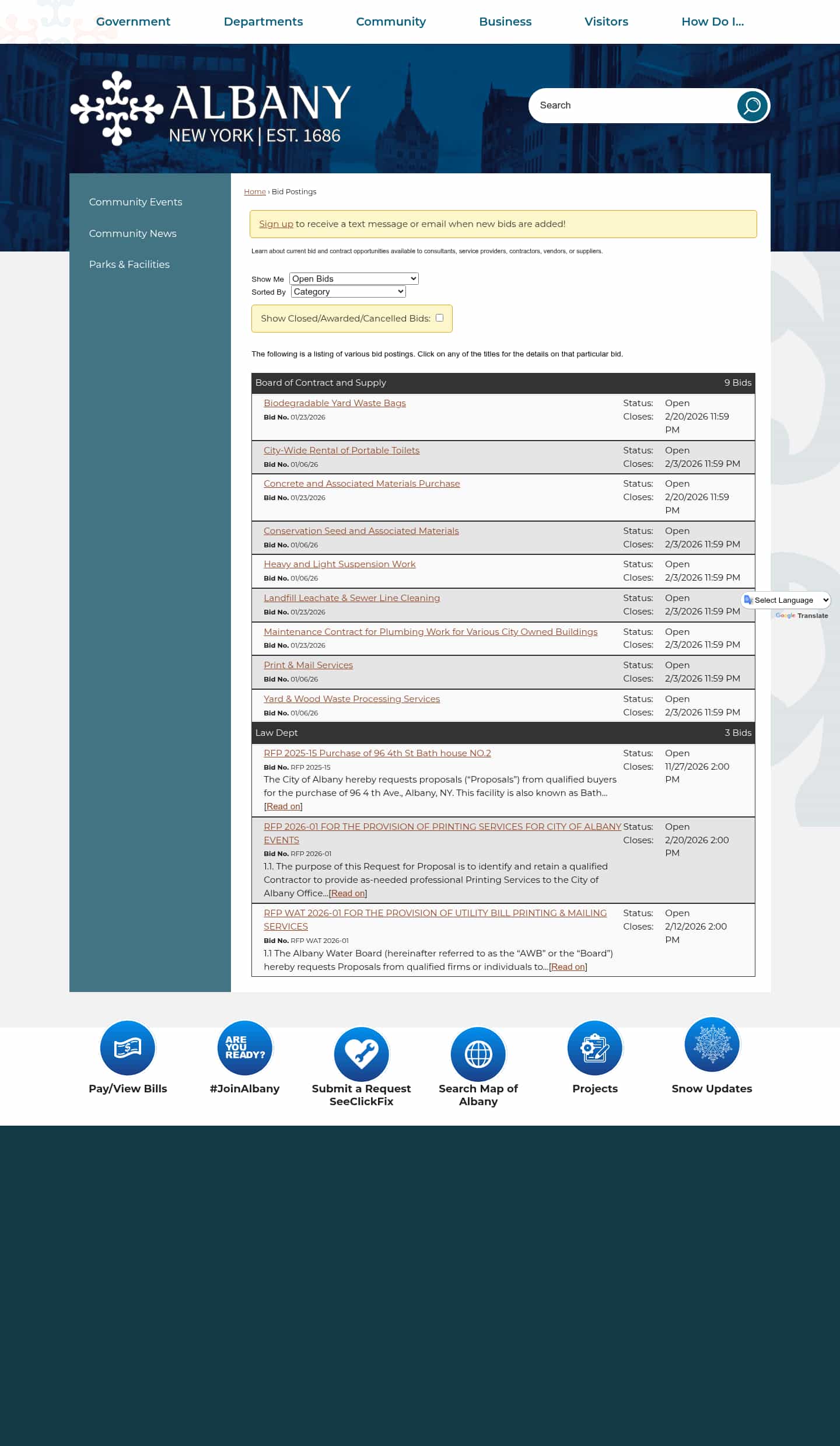Click the Board of Contract and Supply header

[321, 383]
